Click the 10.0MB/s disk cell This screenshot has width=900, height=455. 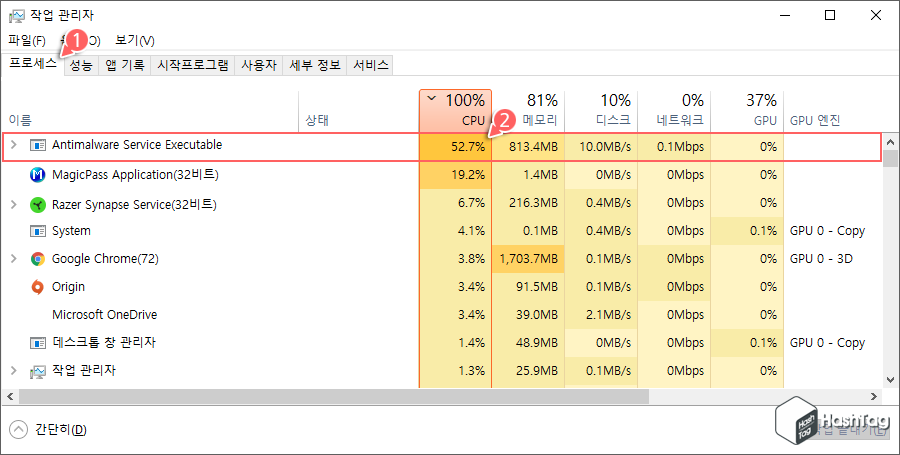pos(601,147)
